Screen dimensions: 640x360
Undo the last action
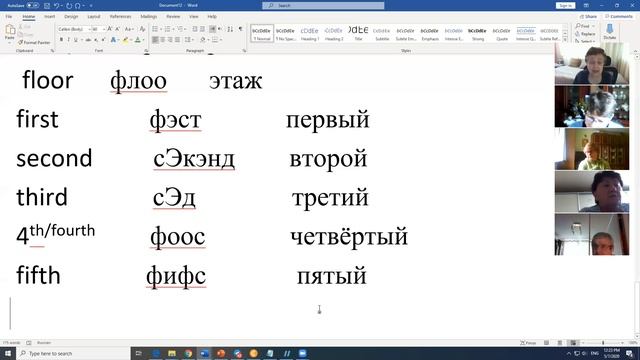click(x=56, y=6)
